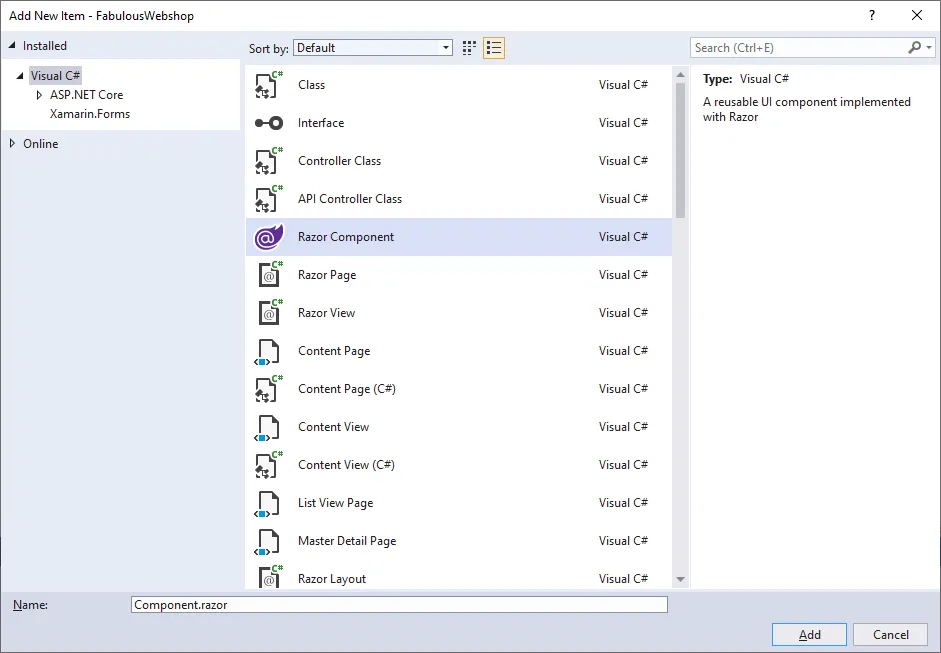This screenshot has height=653, width=941.
Task: Expand the ASP.NET Core node
Action: pyautogui.click(x=39, y=95)
